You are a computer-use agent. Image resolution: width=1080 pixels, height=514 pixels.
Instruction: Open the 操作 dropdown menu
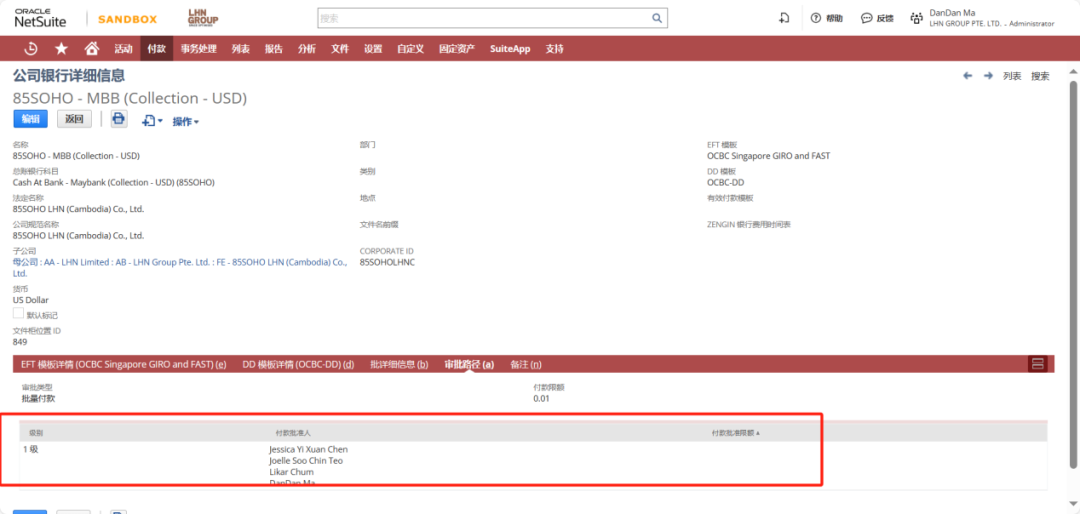click(185, 122)
